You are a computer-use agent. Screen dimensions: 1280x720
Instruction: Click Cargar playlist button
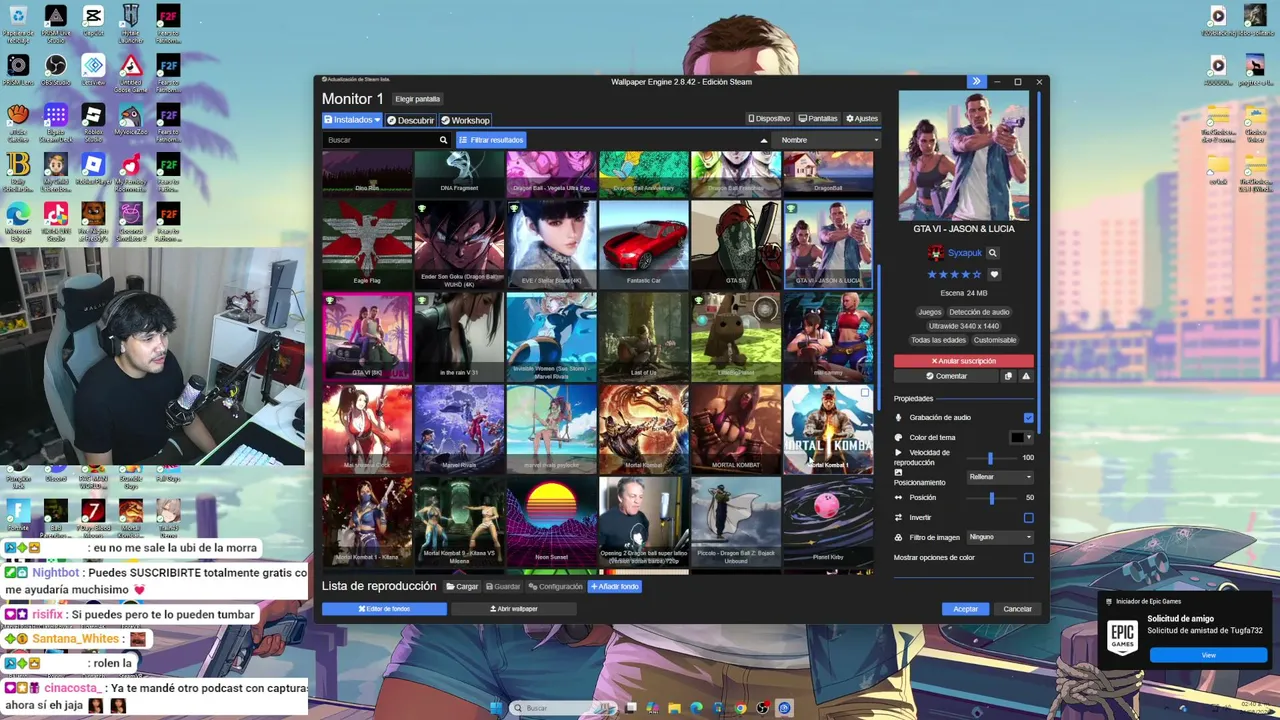[x=462, y=587]
